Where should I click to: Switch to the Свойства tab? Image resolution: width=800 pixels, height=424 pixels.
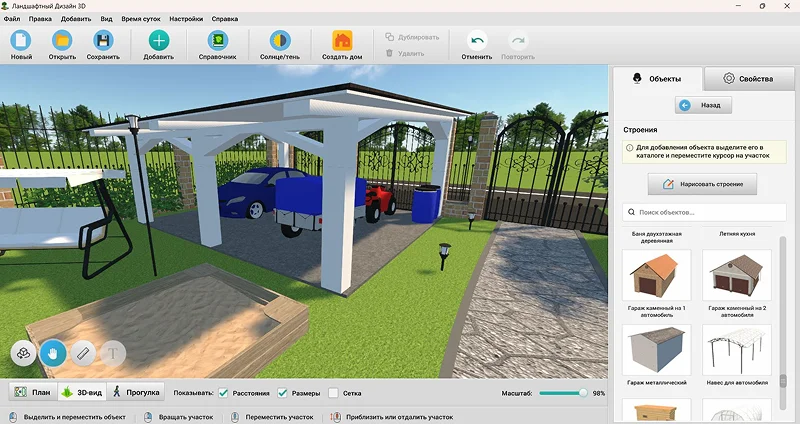[749, 79]
